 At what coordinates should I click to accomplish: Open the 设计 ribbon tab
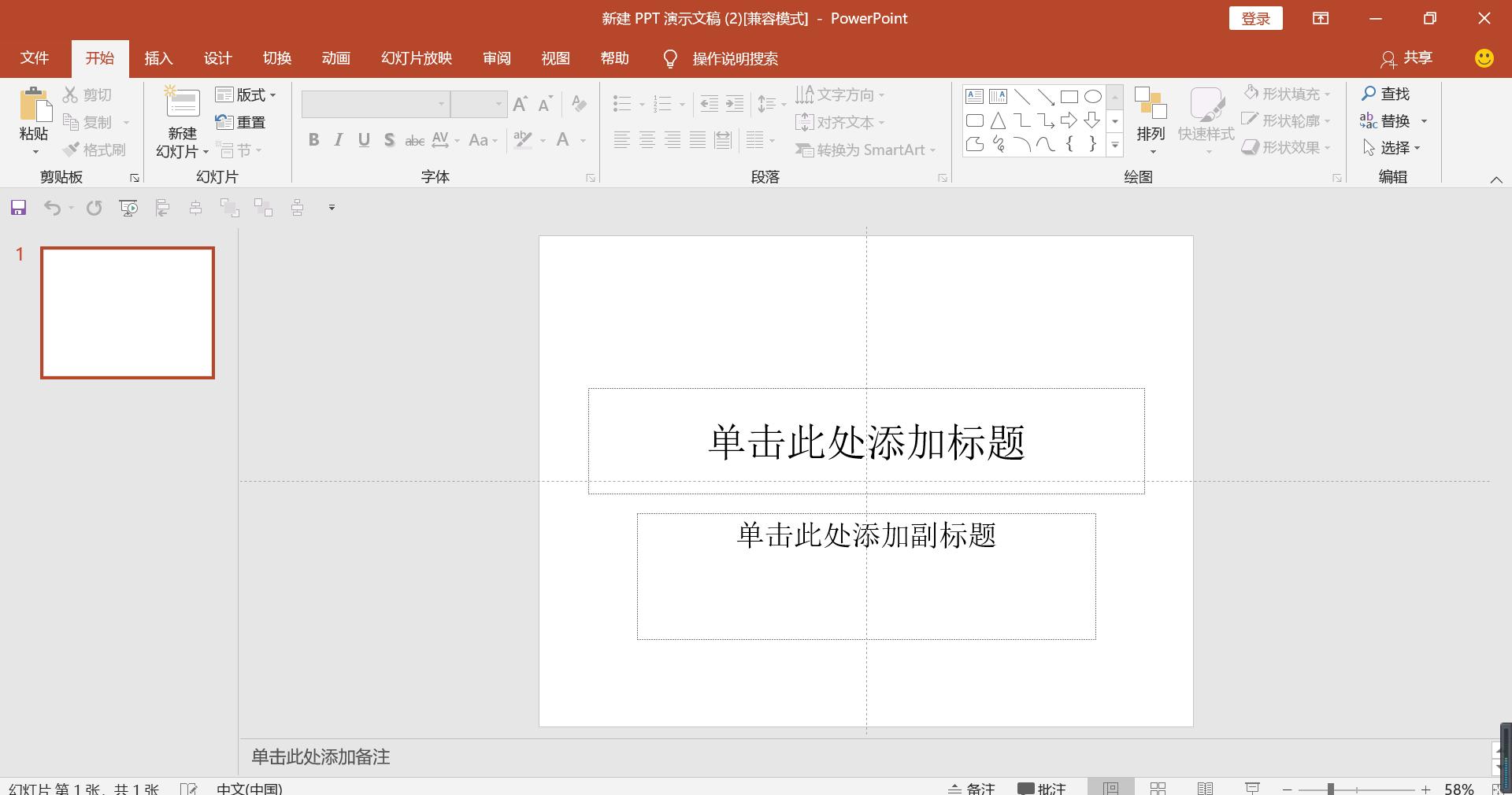[x=217, y=58]
